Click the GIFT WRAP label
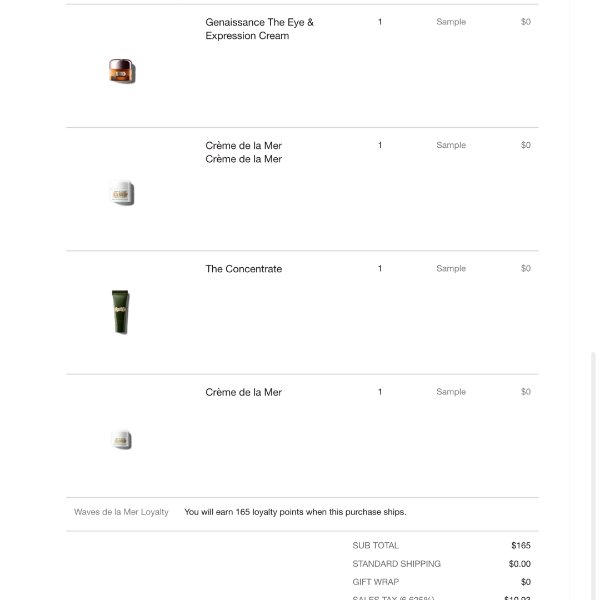Image resolution: width=600 pixels, height=600 pixels. click(375, 582)
